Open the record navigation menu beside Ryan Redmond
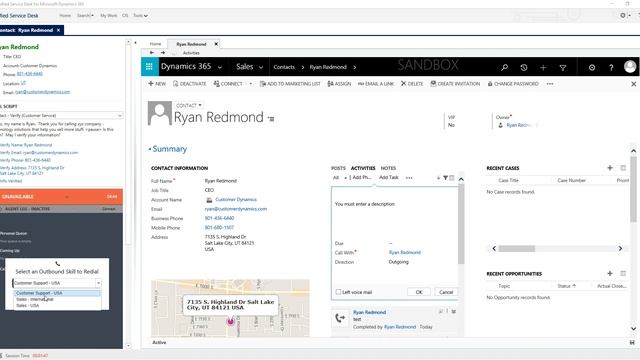640x360 pixels. (271, 119)
